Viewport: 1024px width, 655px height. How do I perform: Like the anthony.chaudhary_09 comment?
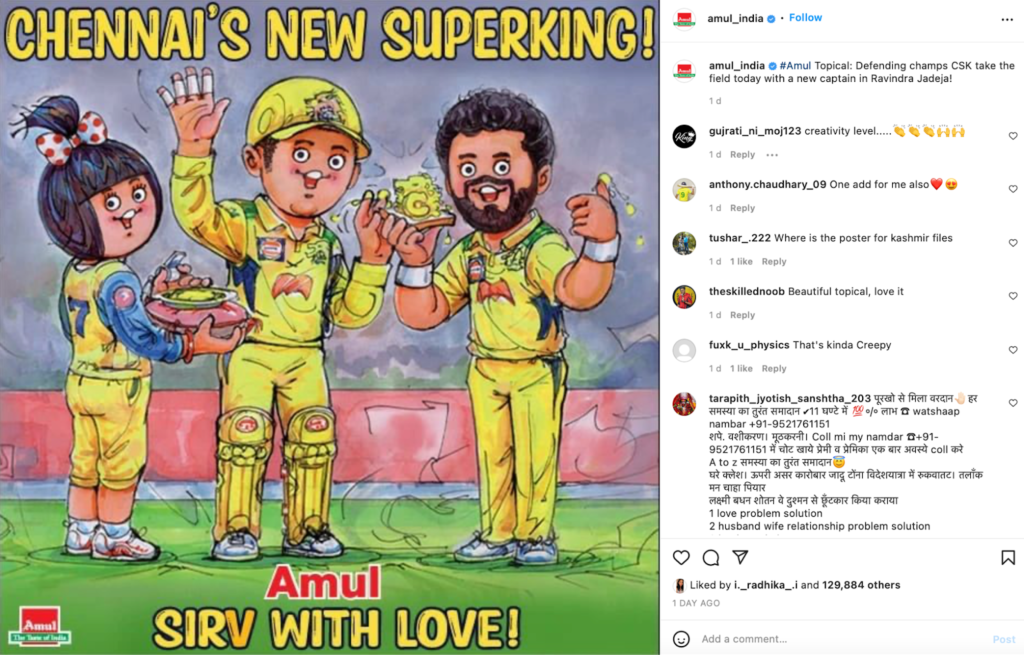coord(1013,189)
